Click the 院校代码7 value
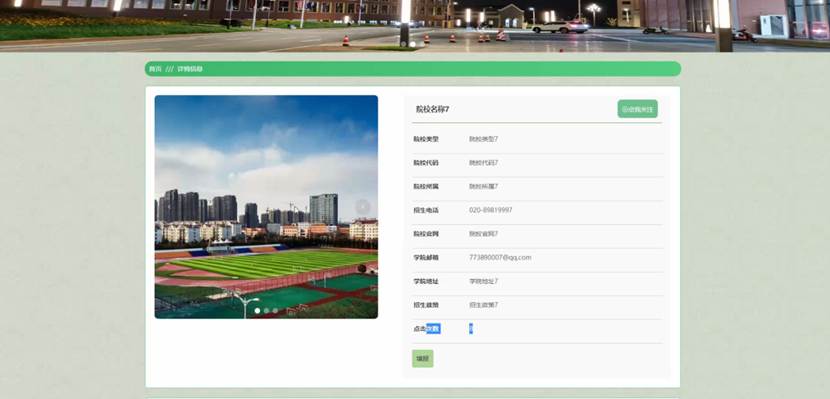This screenshot has width=830, height=399. [483, 163]
